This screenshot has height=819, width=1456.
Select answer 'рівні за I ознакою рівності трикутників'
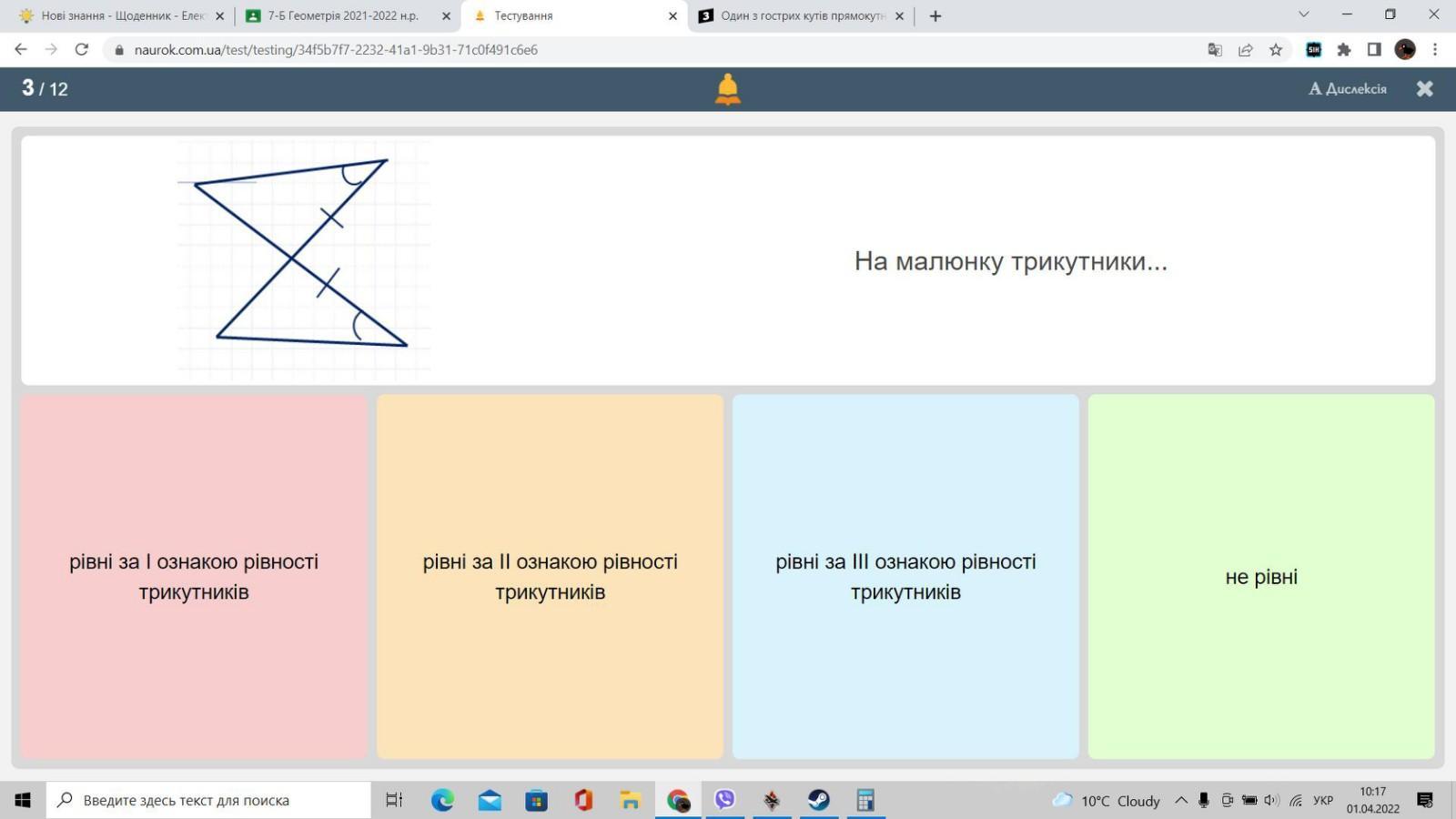pos(194,577)
